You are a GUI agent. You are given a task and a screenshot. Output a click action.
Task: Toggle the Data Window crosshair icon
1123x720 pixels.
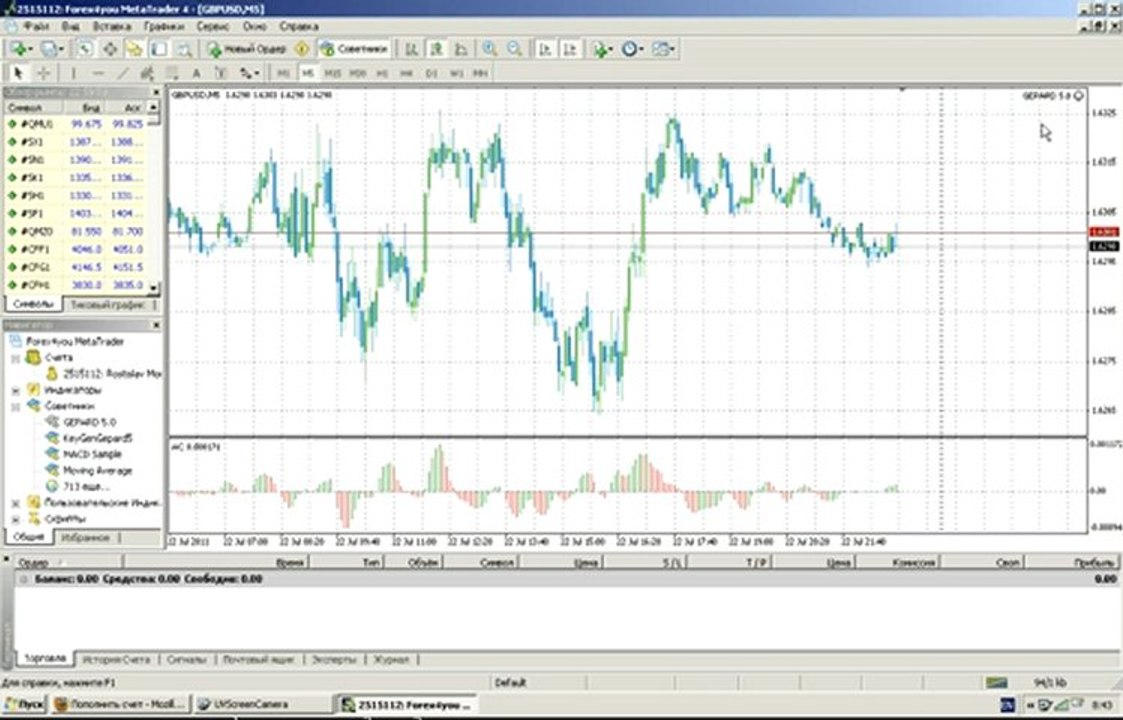110,49
